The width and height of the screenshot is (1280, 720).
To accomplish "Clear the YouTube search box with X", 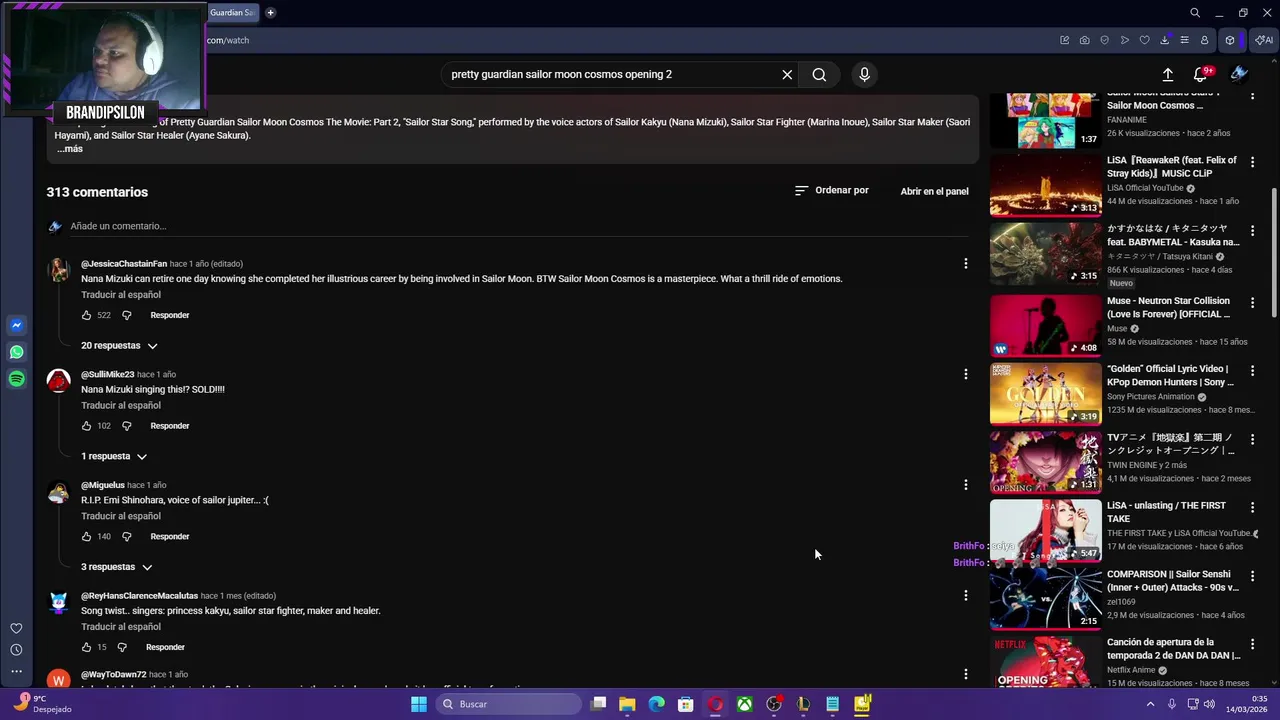I will 787,74.
